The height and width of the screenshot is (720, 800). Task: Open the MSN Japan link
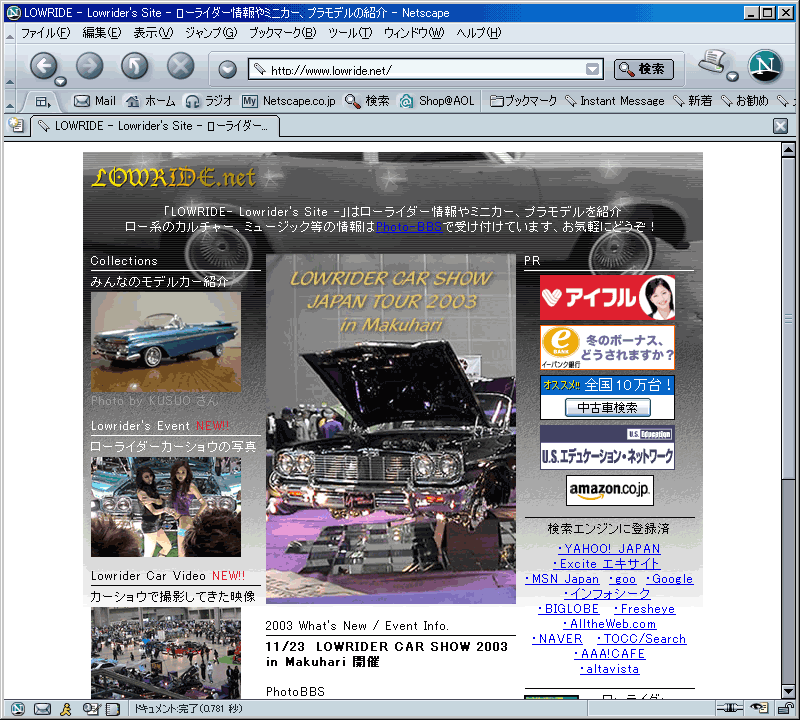(x=562, y=579)
